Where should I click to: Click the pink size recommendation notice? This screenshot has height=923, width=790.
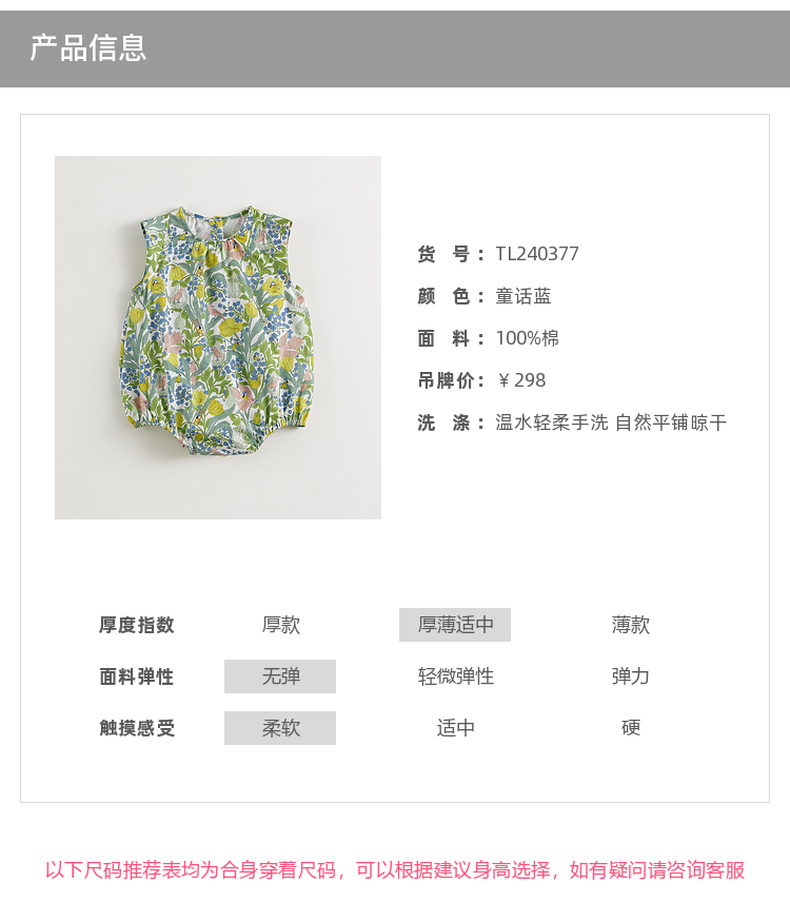395,870
